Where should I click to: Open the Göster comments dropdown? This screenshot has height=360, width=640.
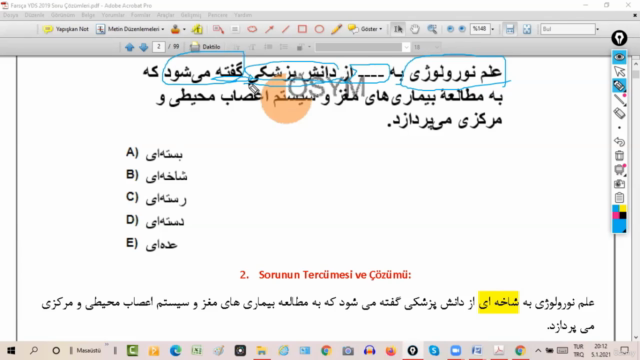point(365,29)
